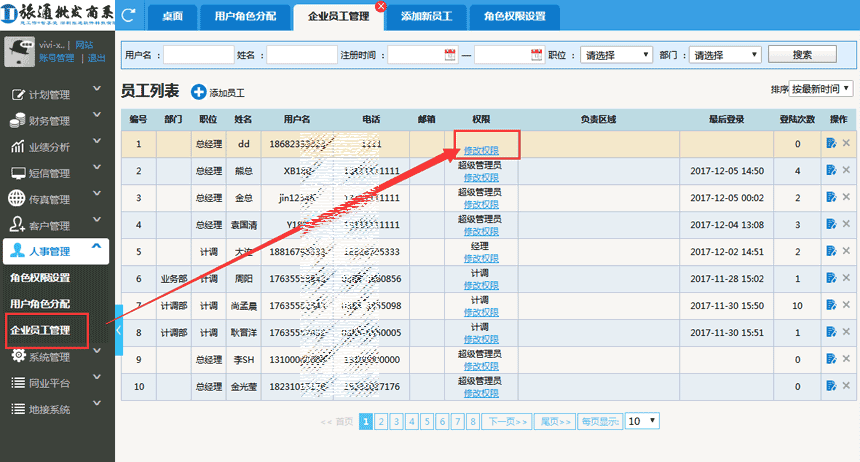Click the blue plus 添加员工 icon
860x462 pixels.
pos(197,92)
